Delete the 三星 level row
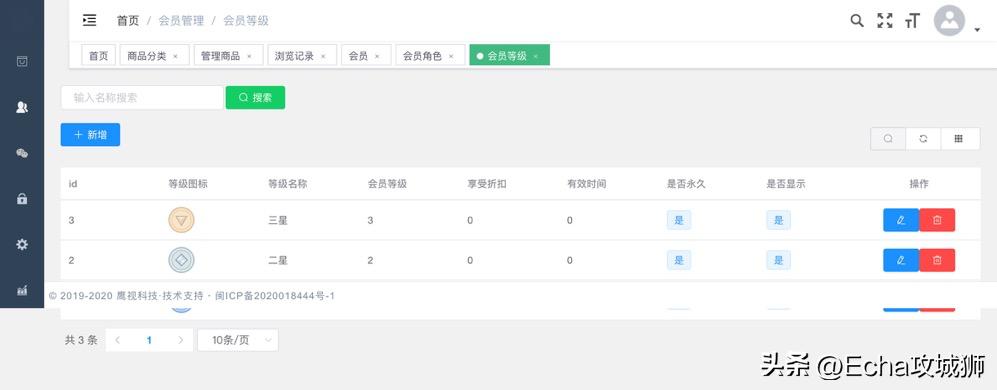This screenshot has height=390, width=997. coord(937,220)
